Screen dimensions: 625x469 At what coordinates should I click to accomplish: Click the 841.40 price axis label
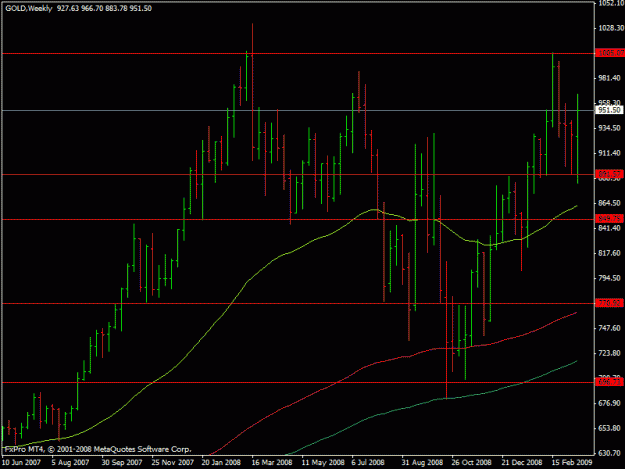pyautogui.click(x=609, y=228)
